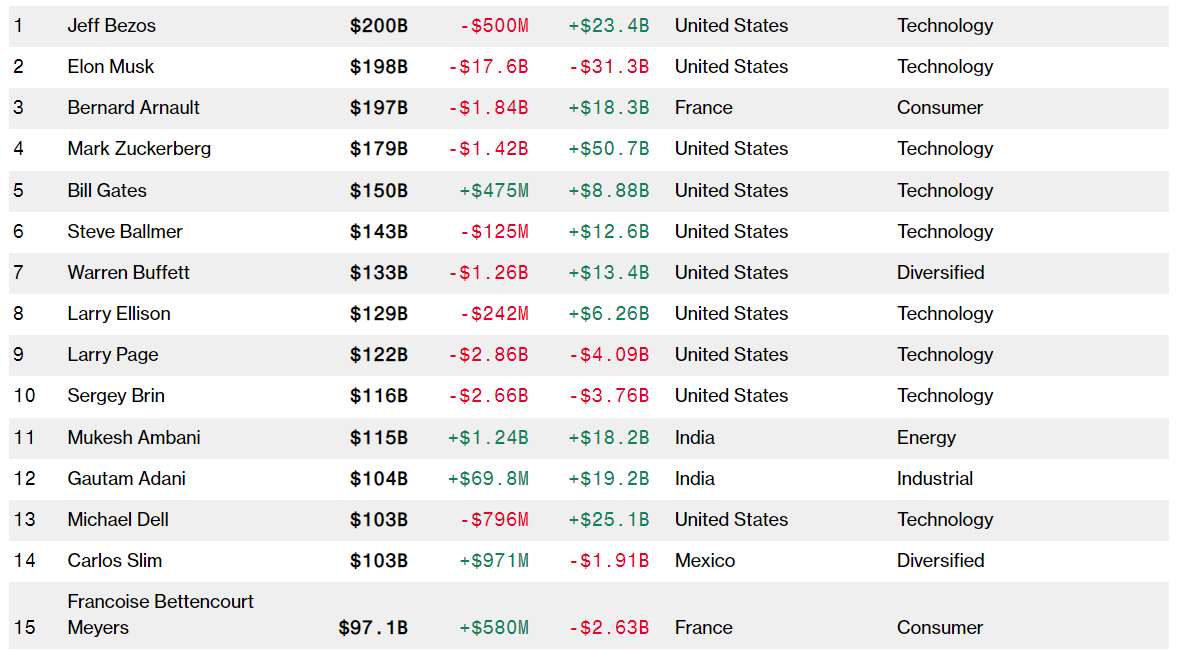Click Francoise Bettencourt Meyers name

coord(160,614)
